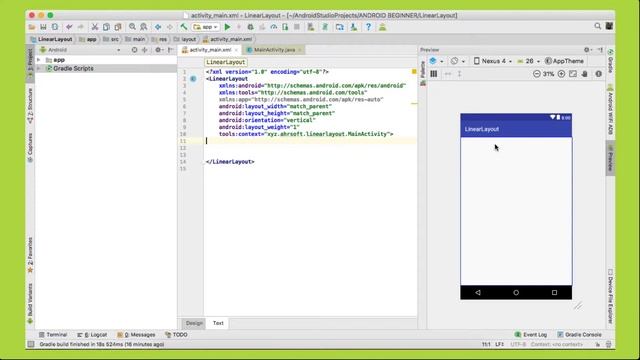The image size is (640, 360).
Task: Open the Logcat tool window tab
Action: tap(92, 334)
